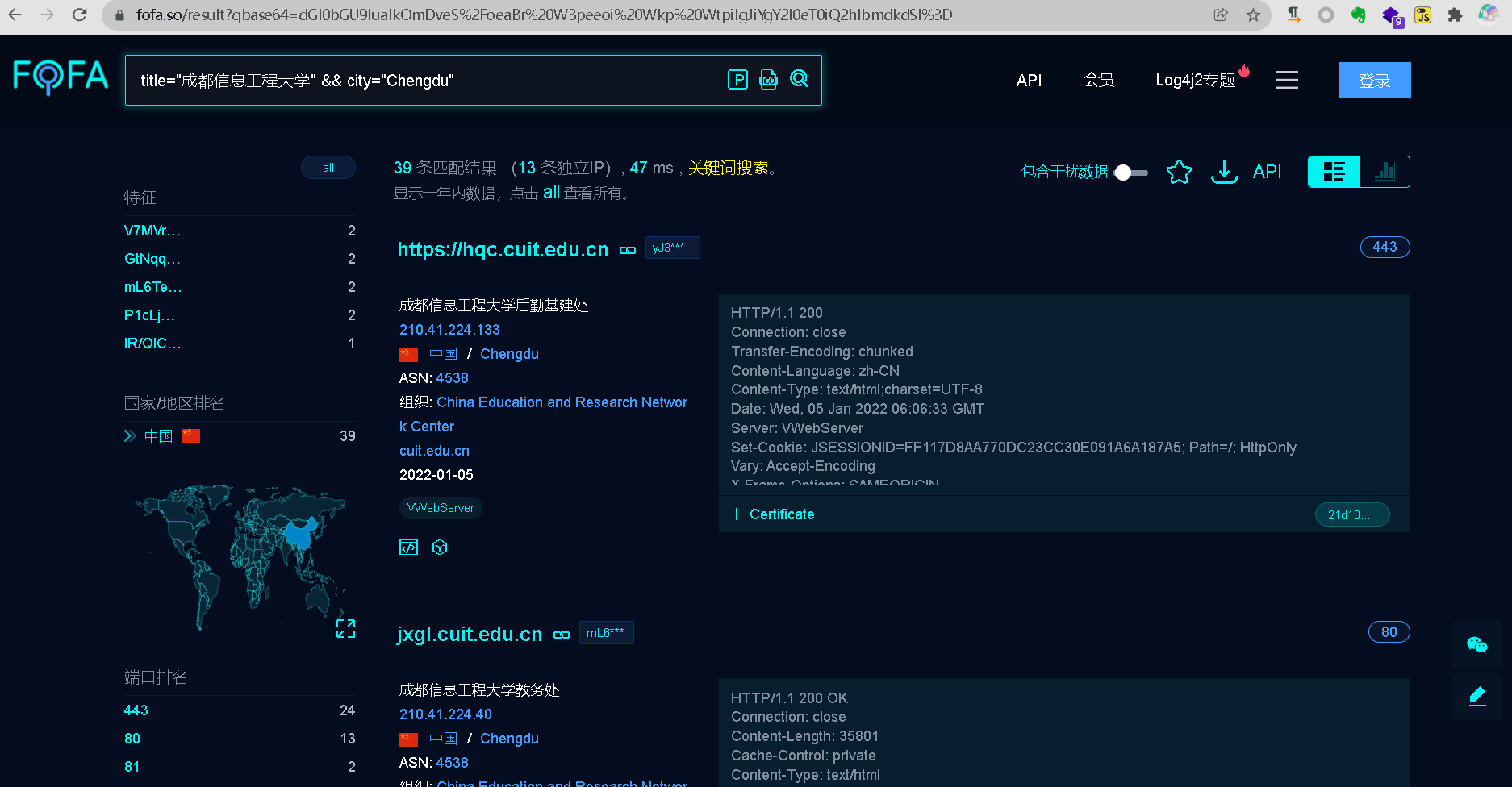This screenshot has height=787, width=1512.
Task: Open the 会员 menu item
Action: click(1098, 80)
